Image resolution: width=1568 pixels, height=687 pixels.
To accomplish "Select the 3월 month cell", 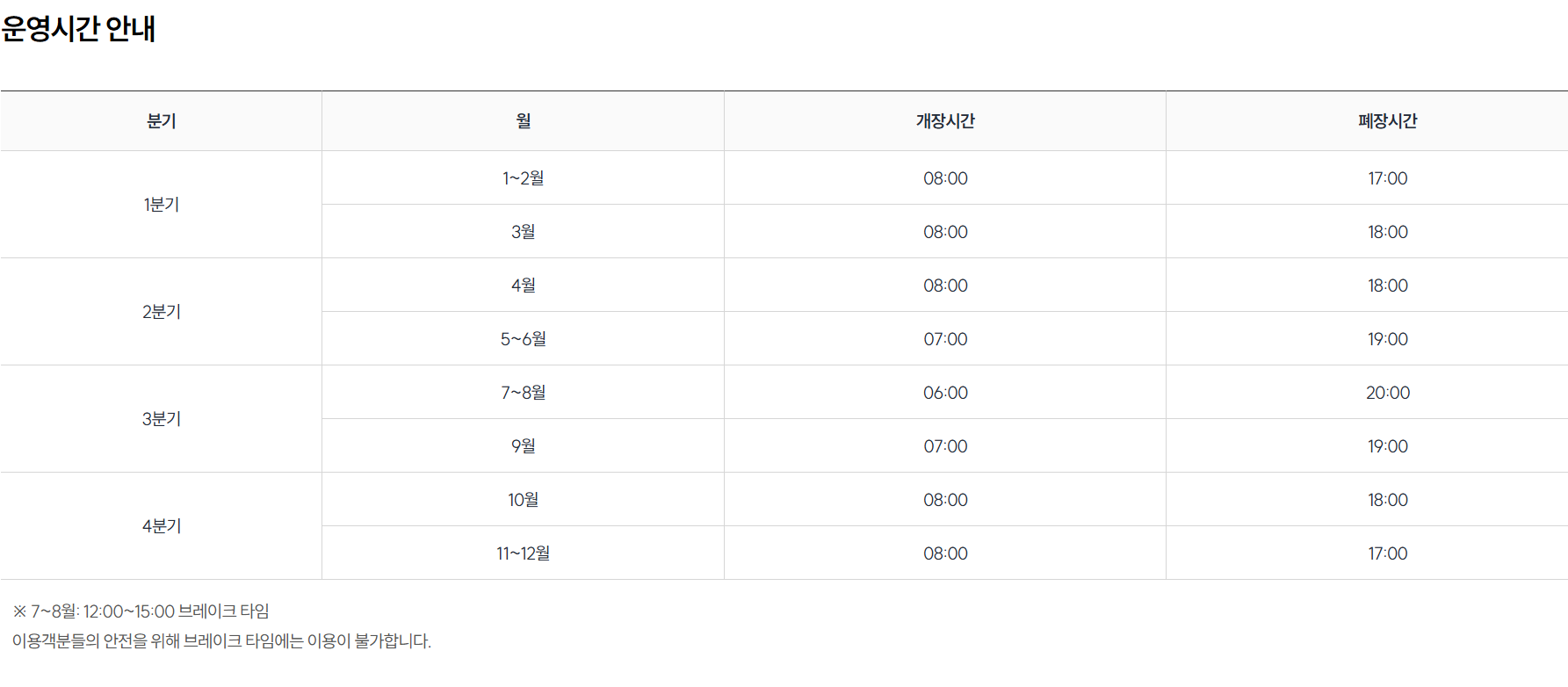I will (x=524, y=232).
